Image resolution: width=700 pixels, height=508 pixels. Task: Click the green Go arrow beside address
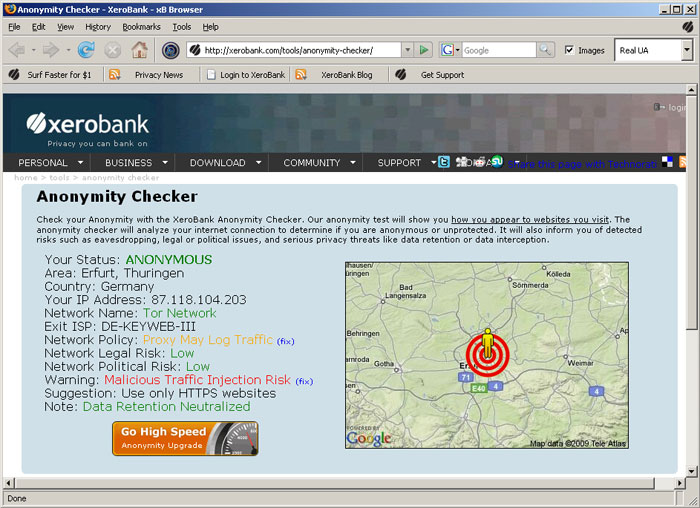(424, 50)
